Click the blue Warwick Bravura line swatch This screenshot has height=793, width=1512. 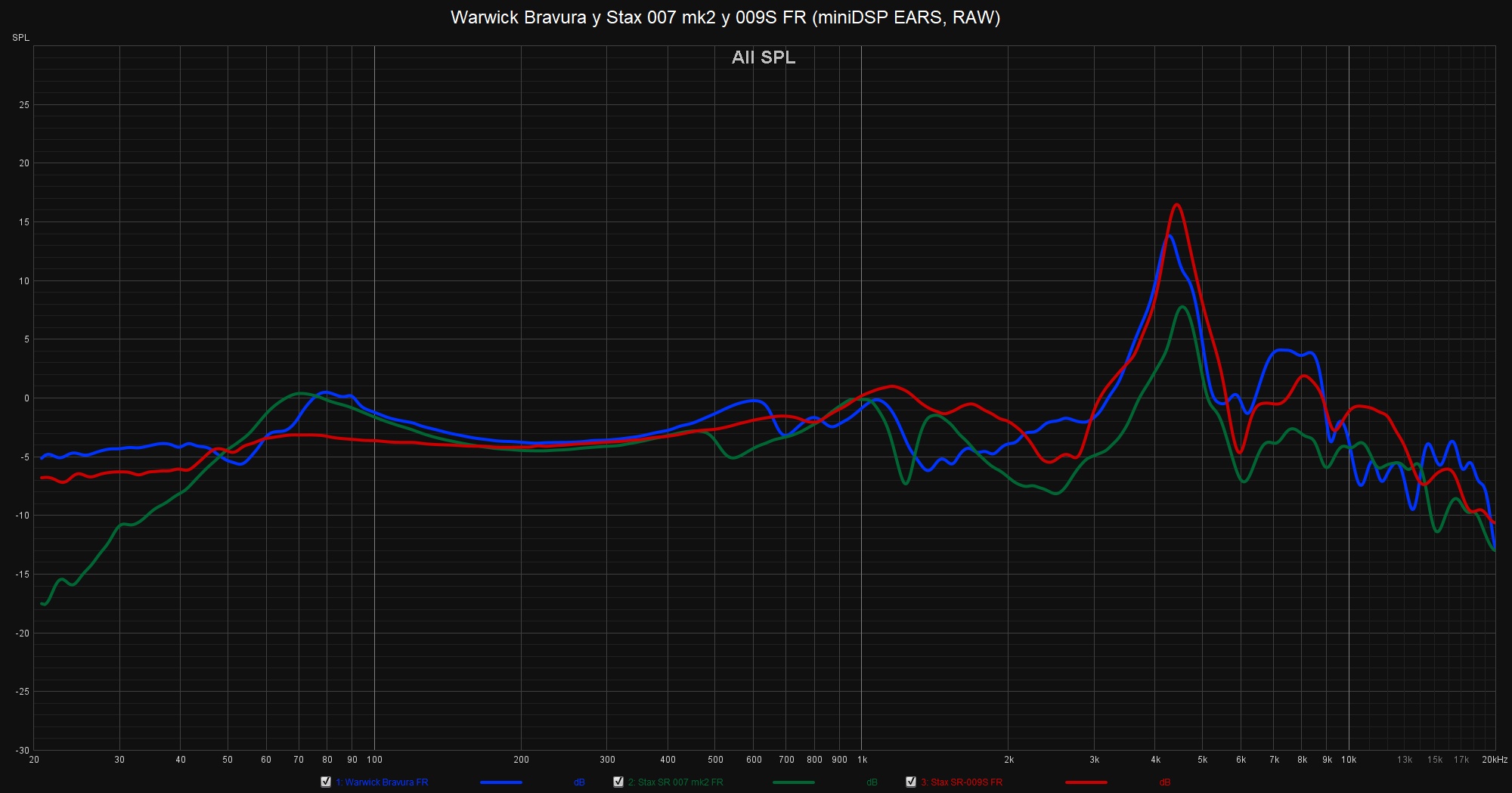[x=501, y=782]
